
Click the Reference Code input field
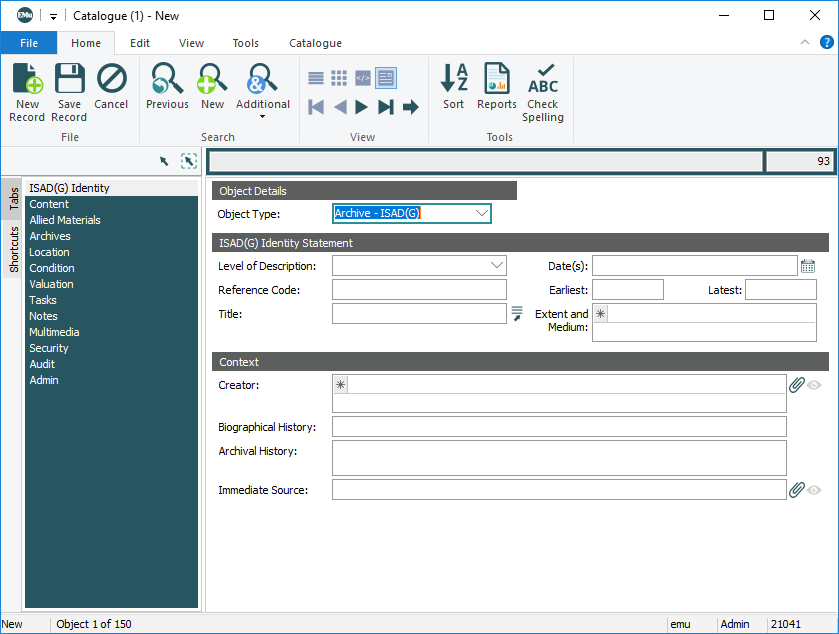tap(419, 290)
